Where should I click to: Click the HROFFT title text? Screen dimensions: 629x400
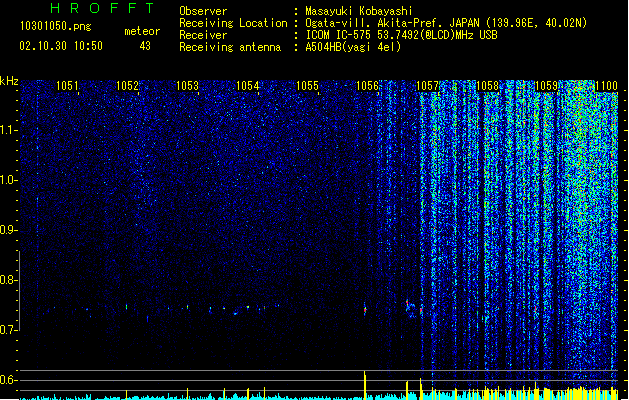coord(103,8)
